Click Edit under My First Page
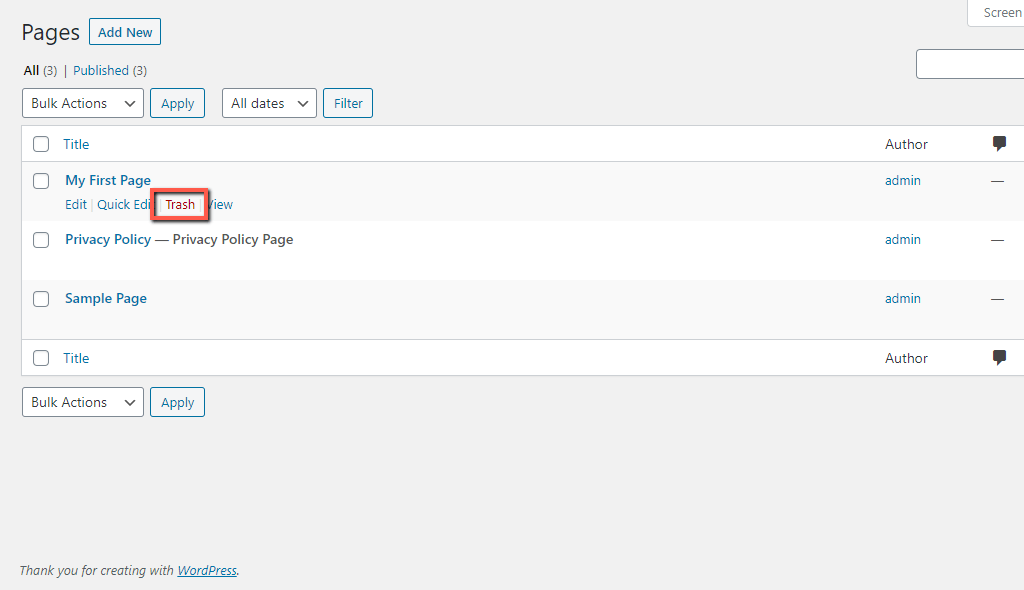The image size is (1024, 590). coord(76,205)
